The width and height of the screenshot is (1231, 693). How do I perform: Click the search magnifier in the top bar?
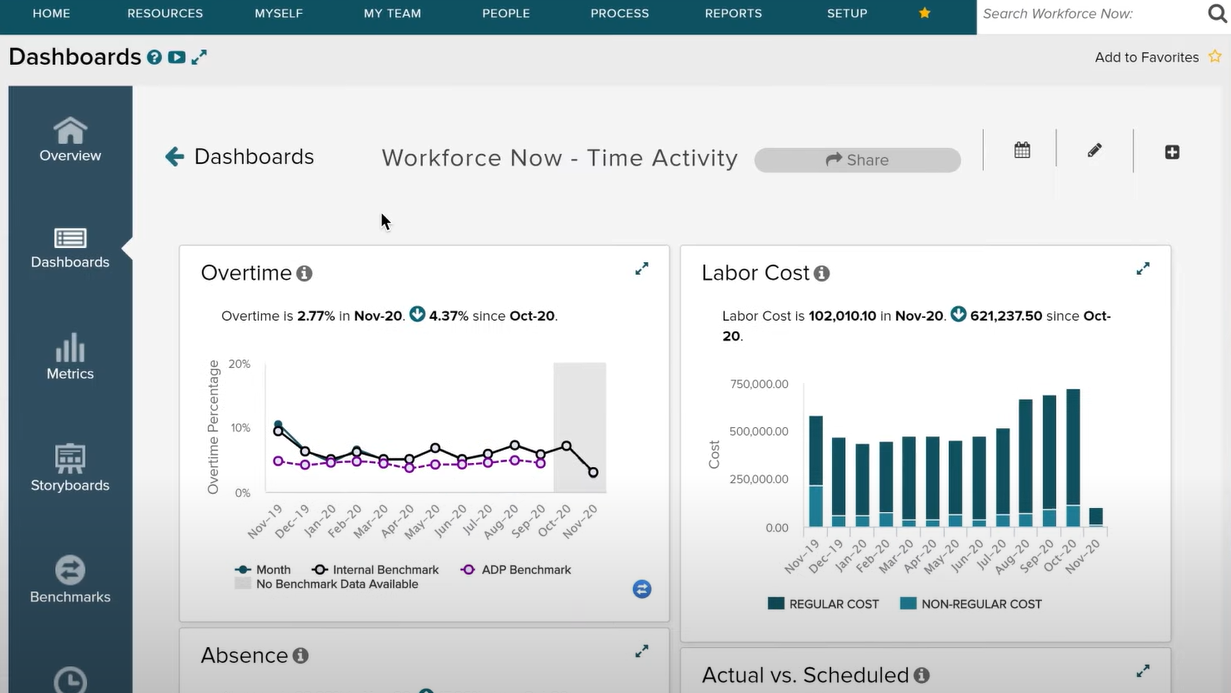pos(1216,13)
